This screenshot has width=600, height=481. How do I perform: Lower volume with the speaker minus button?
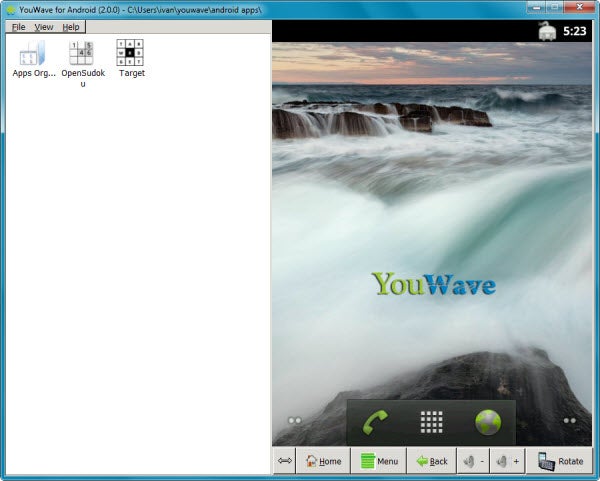474,461
